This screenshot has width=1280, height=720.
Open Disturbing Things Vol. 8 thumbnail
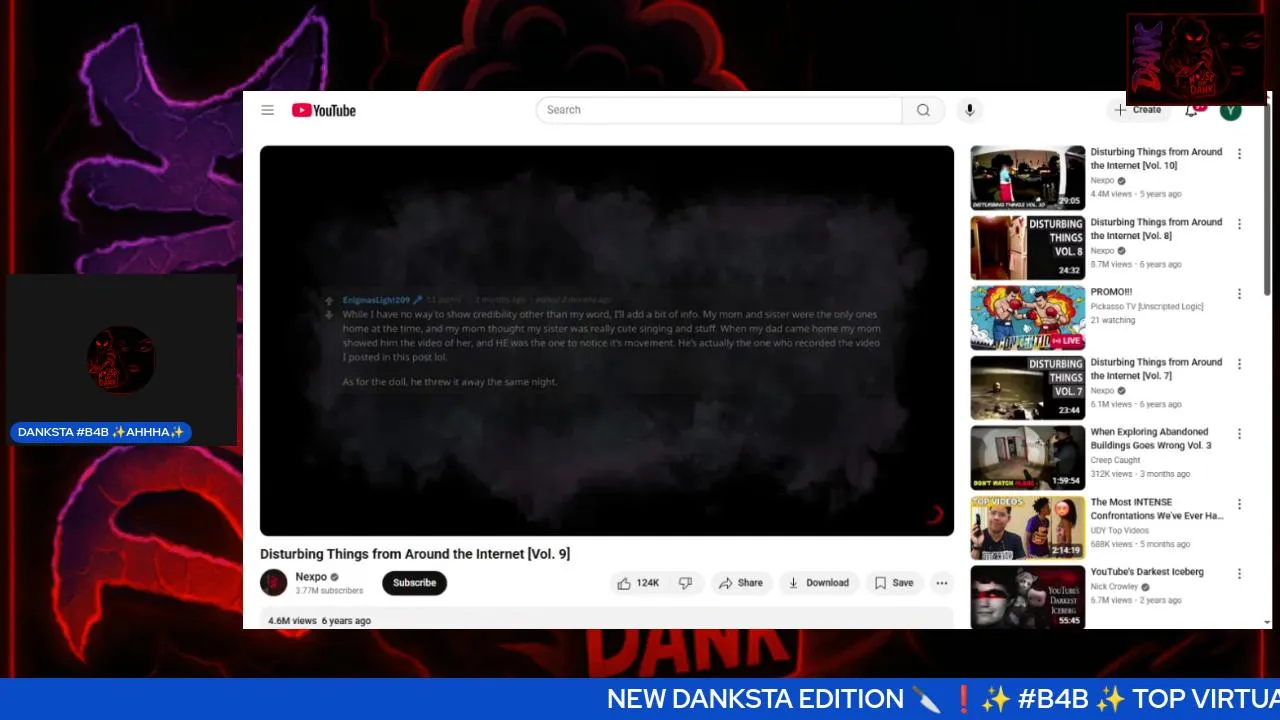pos(1027,248)
